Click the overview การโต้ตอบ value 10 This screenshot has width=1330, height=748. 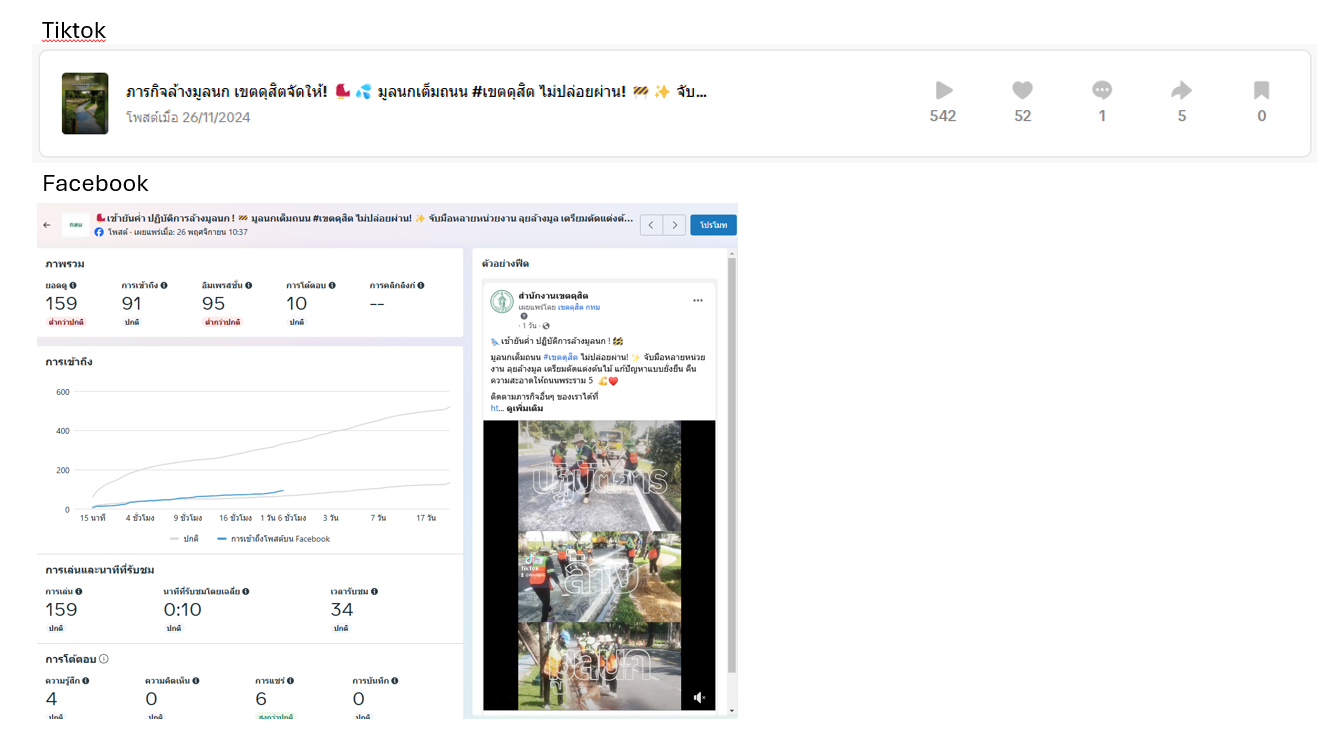(x=296, y=304)
